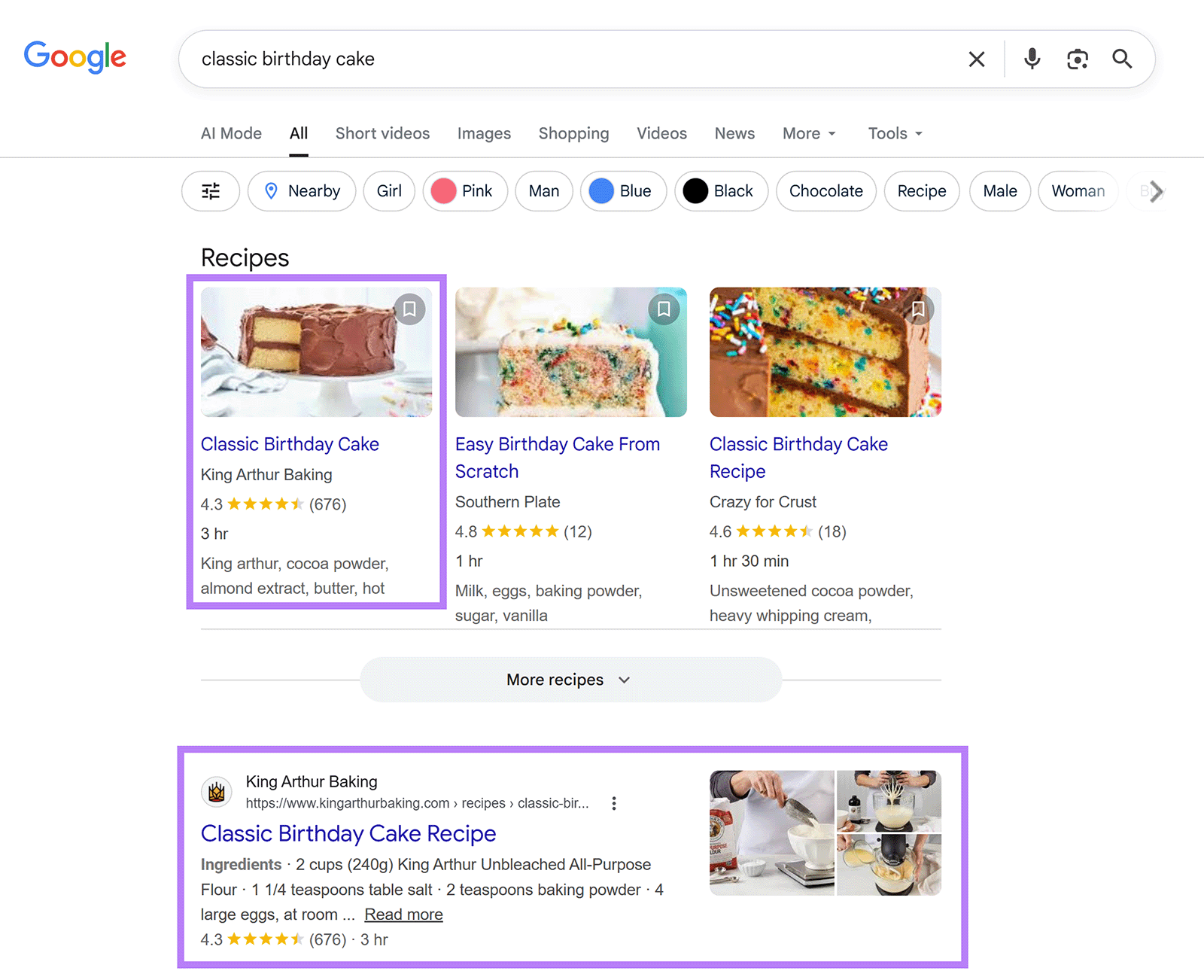Activate voice search with the microphone icon
Viewport: 1204px width, 980px height.
(x=1032, y=59)
